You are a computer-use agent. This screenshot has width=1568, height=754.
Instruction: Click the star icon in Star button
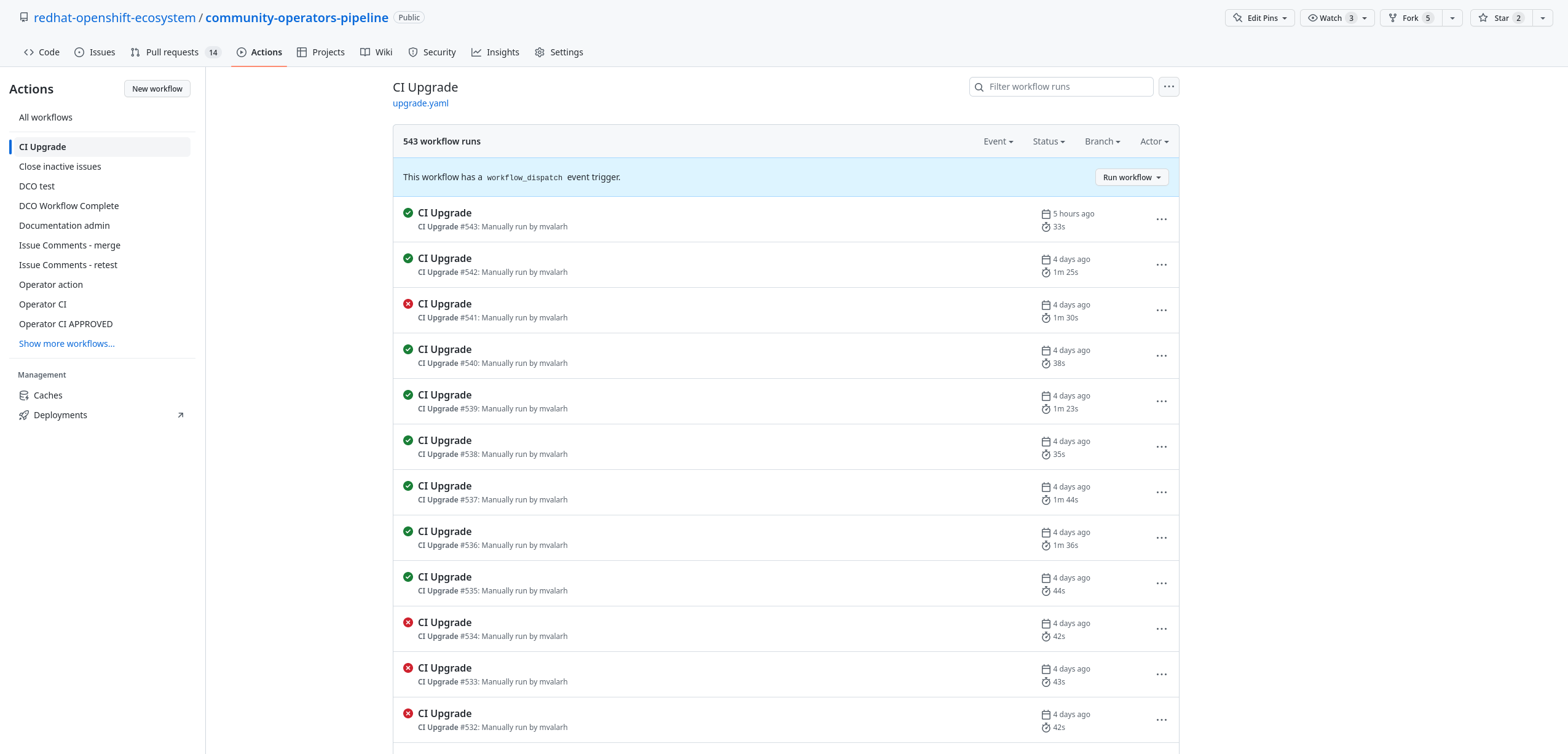point(1483,18)
